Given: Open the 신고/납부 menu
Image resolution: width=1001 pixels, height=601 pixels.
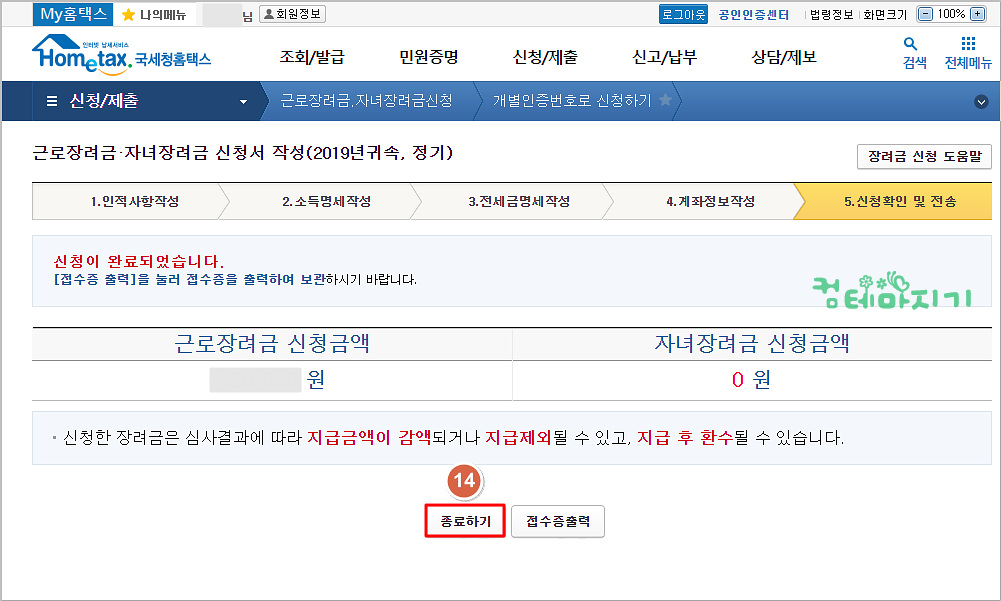Looking at the screenshot, I should tap(664, 57).
